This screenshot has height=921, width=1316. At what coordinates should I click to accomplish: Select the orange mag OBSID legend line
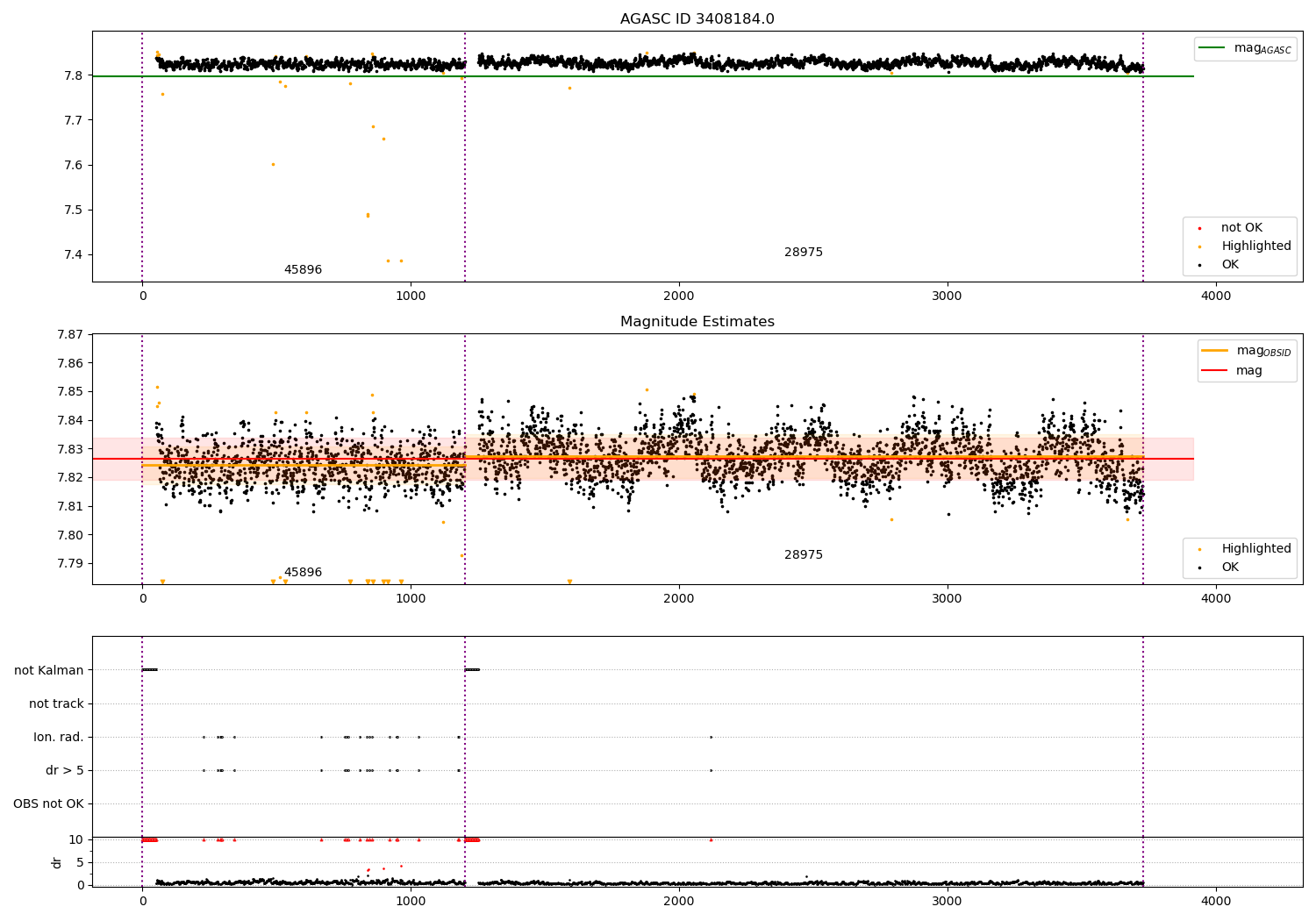1215,351
